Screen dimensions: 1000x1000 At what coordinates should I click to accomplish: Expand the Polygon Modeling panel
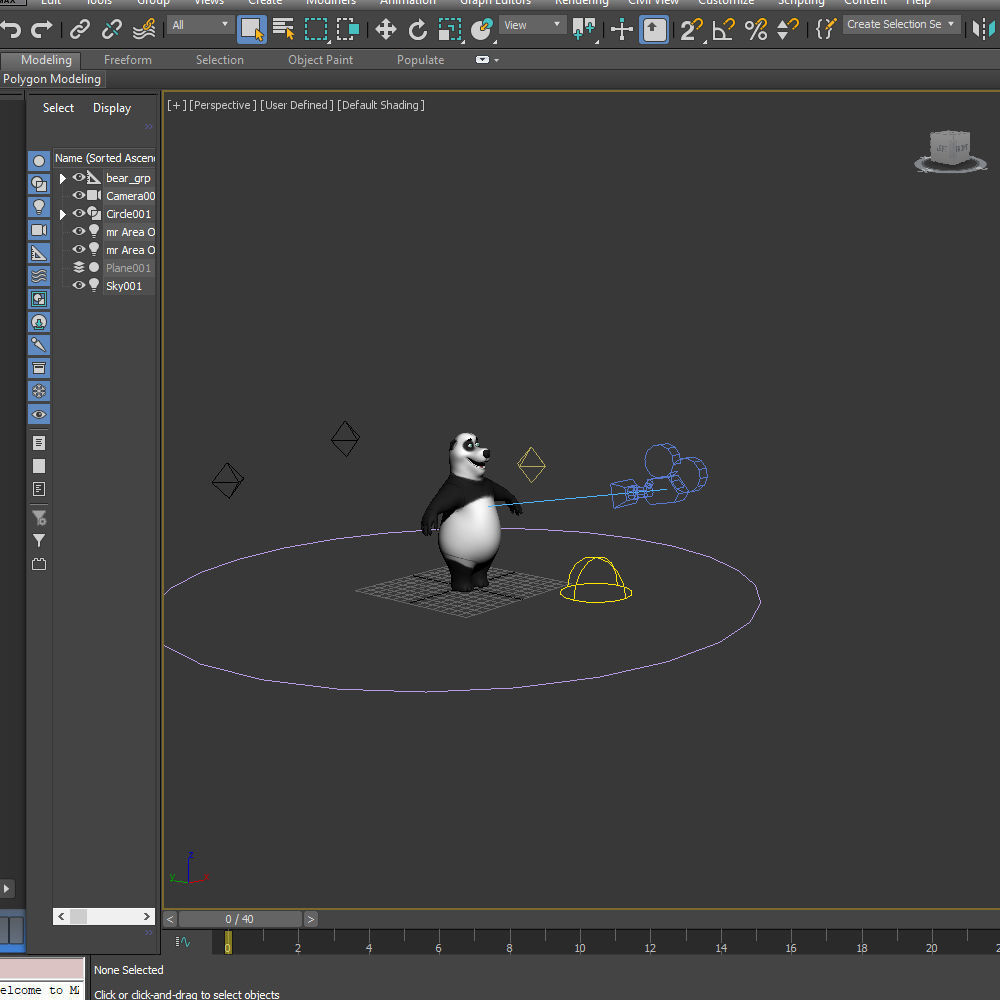[52, 79]
